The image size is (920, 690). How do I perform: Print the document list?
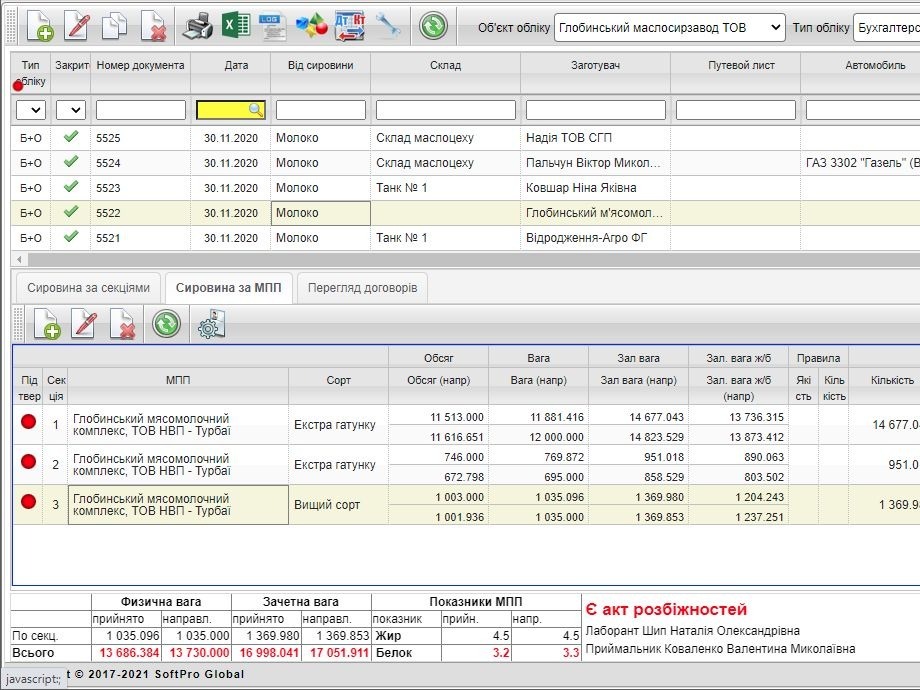[197, 26]
